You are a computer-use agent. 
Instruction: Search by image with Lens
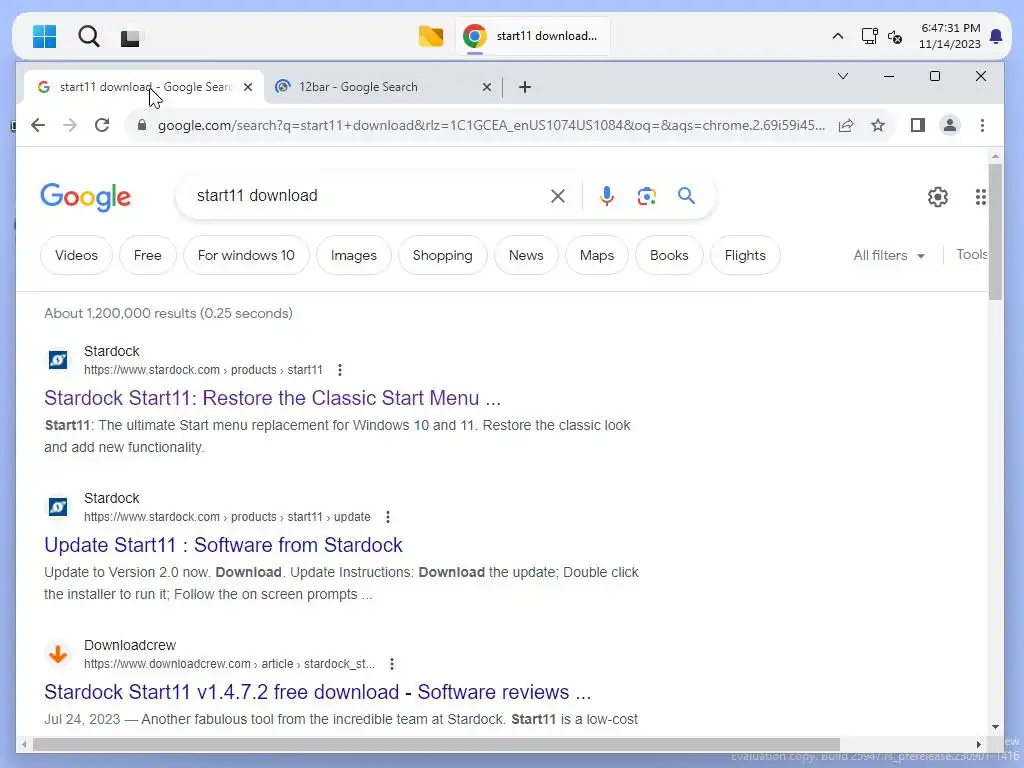647,196
